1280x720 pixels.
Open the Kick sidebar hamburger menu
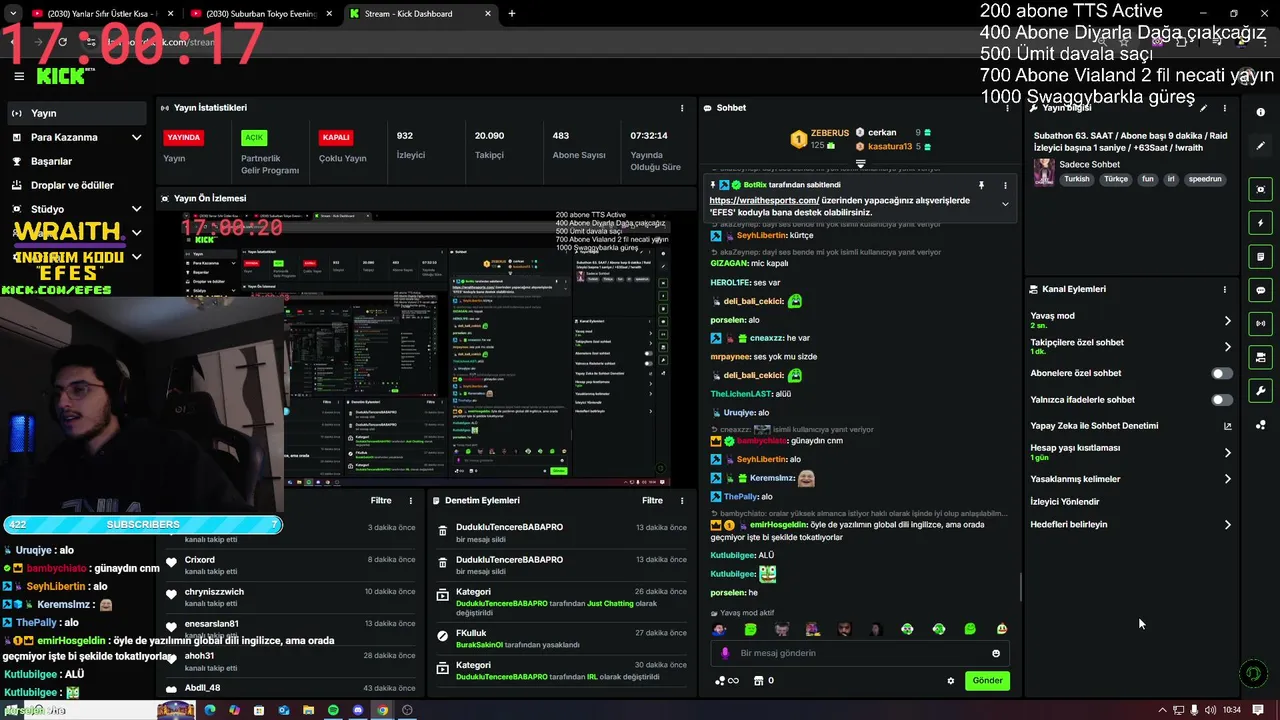point(19,76)
